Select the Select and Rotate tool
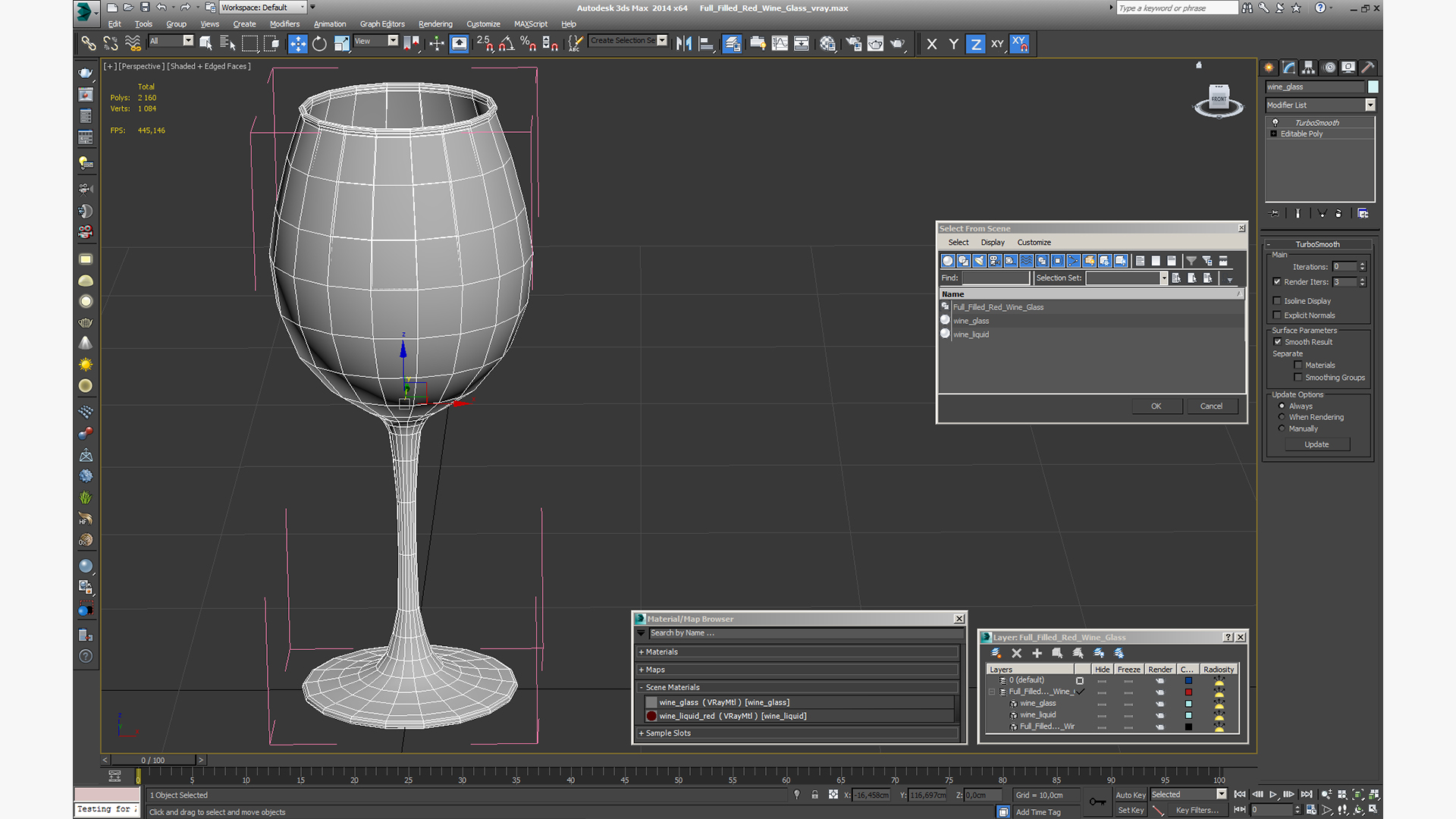Screen dimensions: 1456x819 [319, 44]
